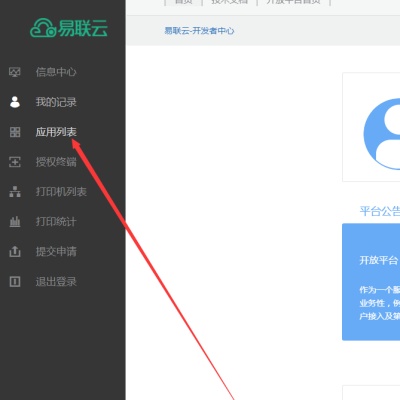This screenshot has height=400, width=400.
Task: Click the network icon beside 打印机列表
Action: tap(15, 192)
